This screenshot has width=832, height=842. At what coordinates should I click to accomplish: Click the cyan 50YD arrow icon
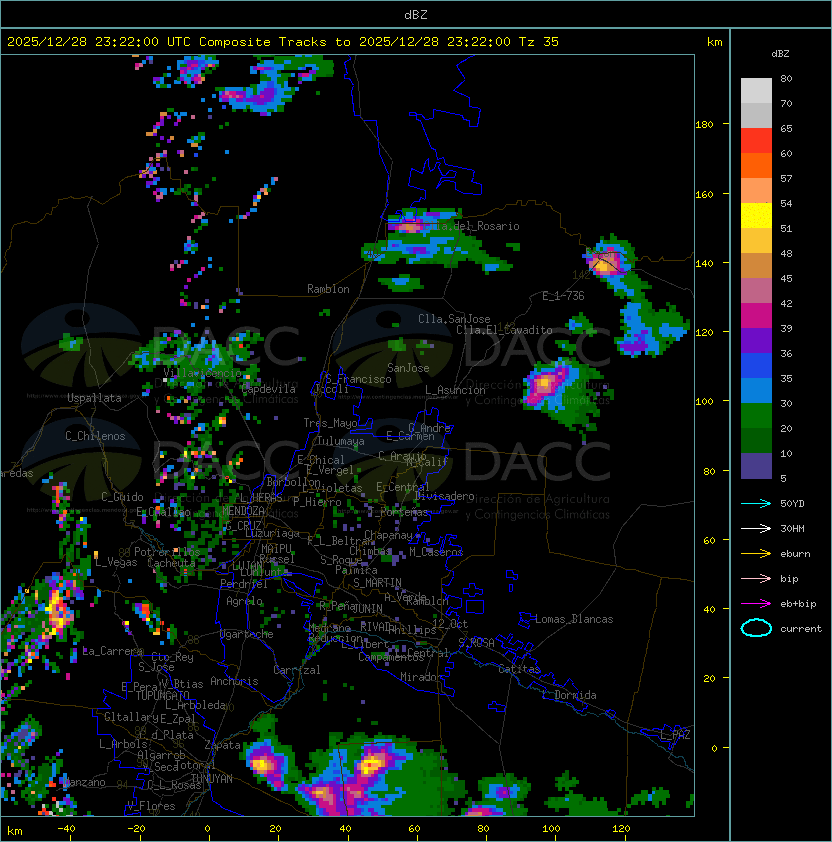[x=756, y=504]
